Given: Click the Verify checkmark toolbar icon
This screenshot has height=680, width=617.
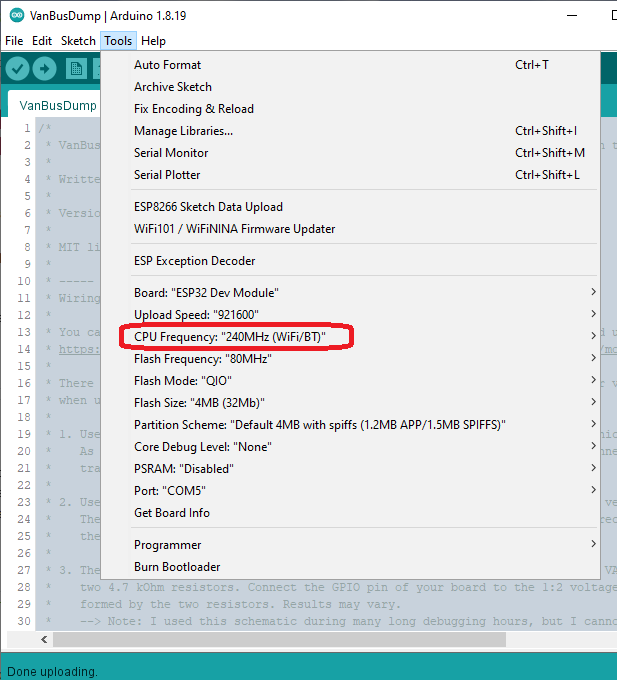Looking at the screenshot, I should [17, 69].
